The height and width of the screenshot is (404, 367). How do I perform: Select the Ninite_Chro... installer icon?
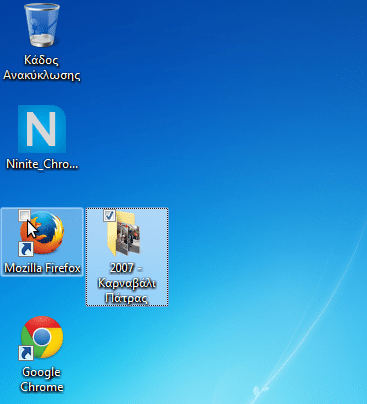[42, 129]
